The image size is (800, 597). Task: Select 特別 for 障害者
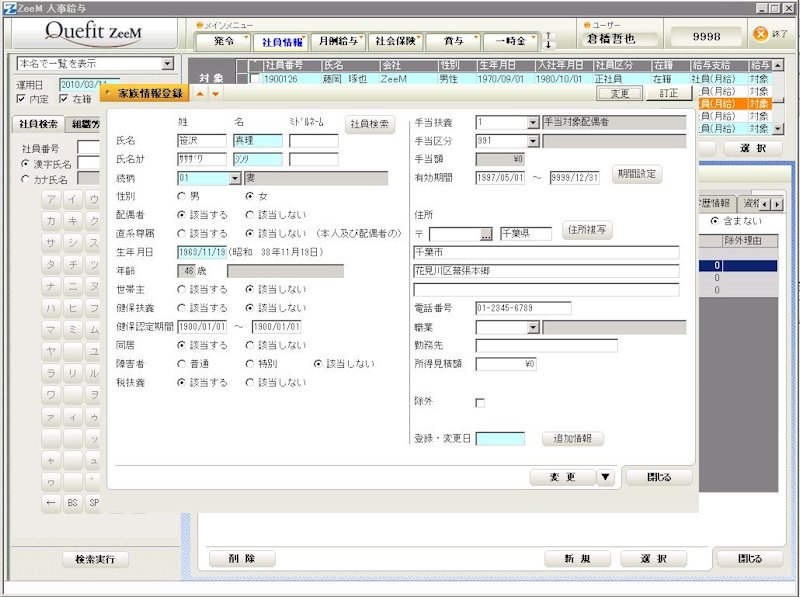pyautogui.click(x=249, y=364)
